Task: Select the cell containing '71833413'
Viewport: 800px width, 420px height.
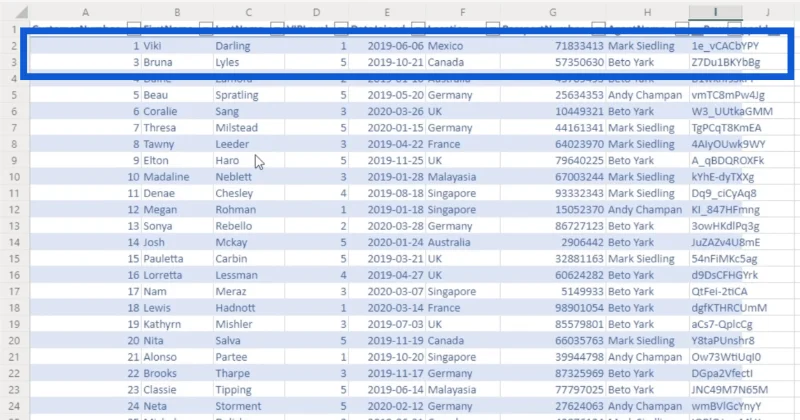Action: pyautogui.click(x=553, y=46)
